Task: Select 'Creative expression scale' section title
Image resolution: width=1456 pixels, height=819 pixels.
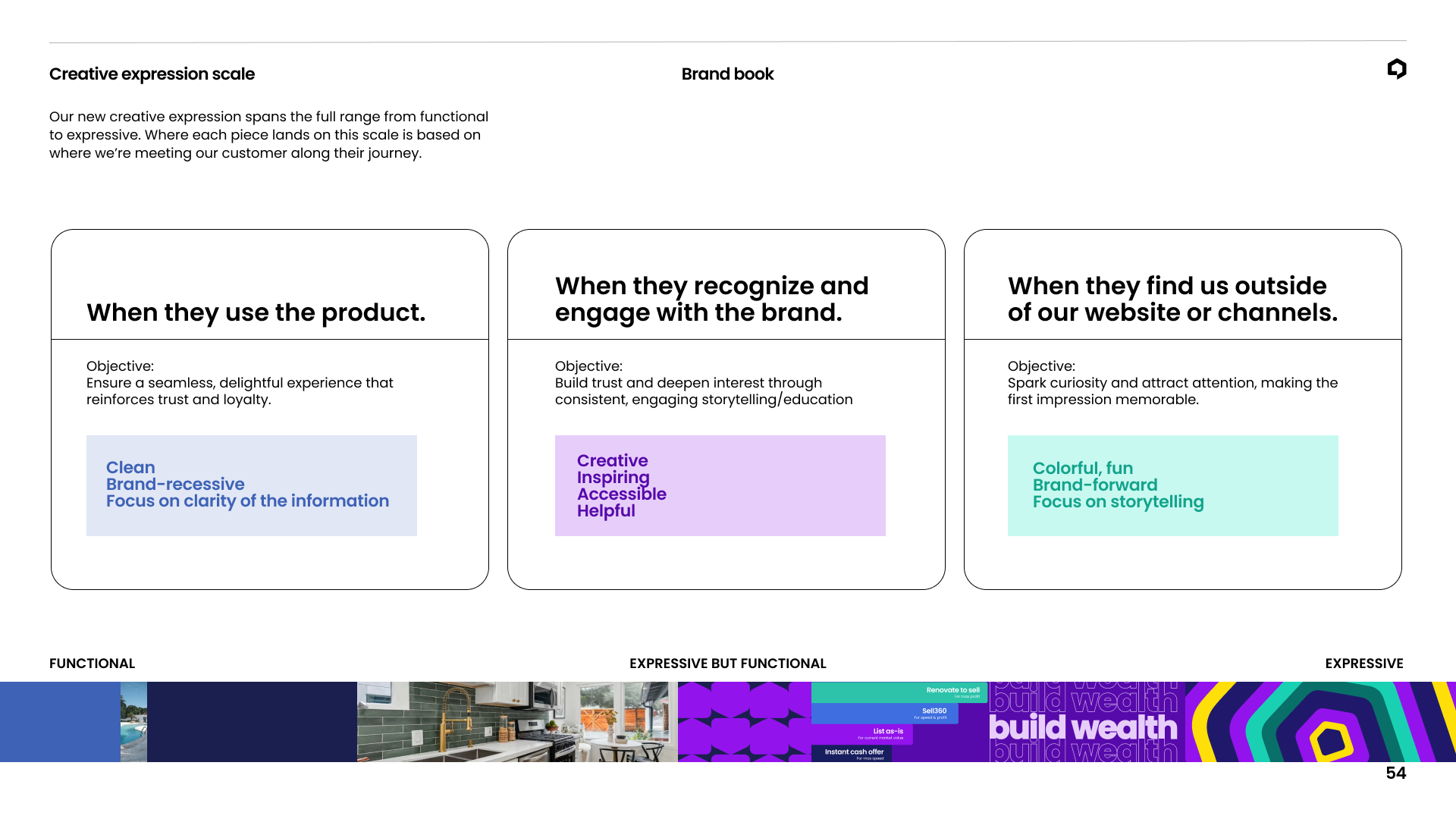Action: coord(152,74)
